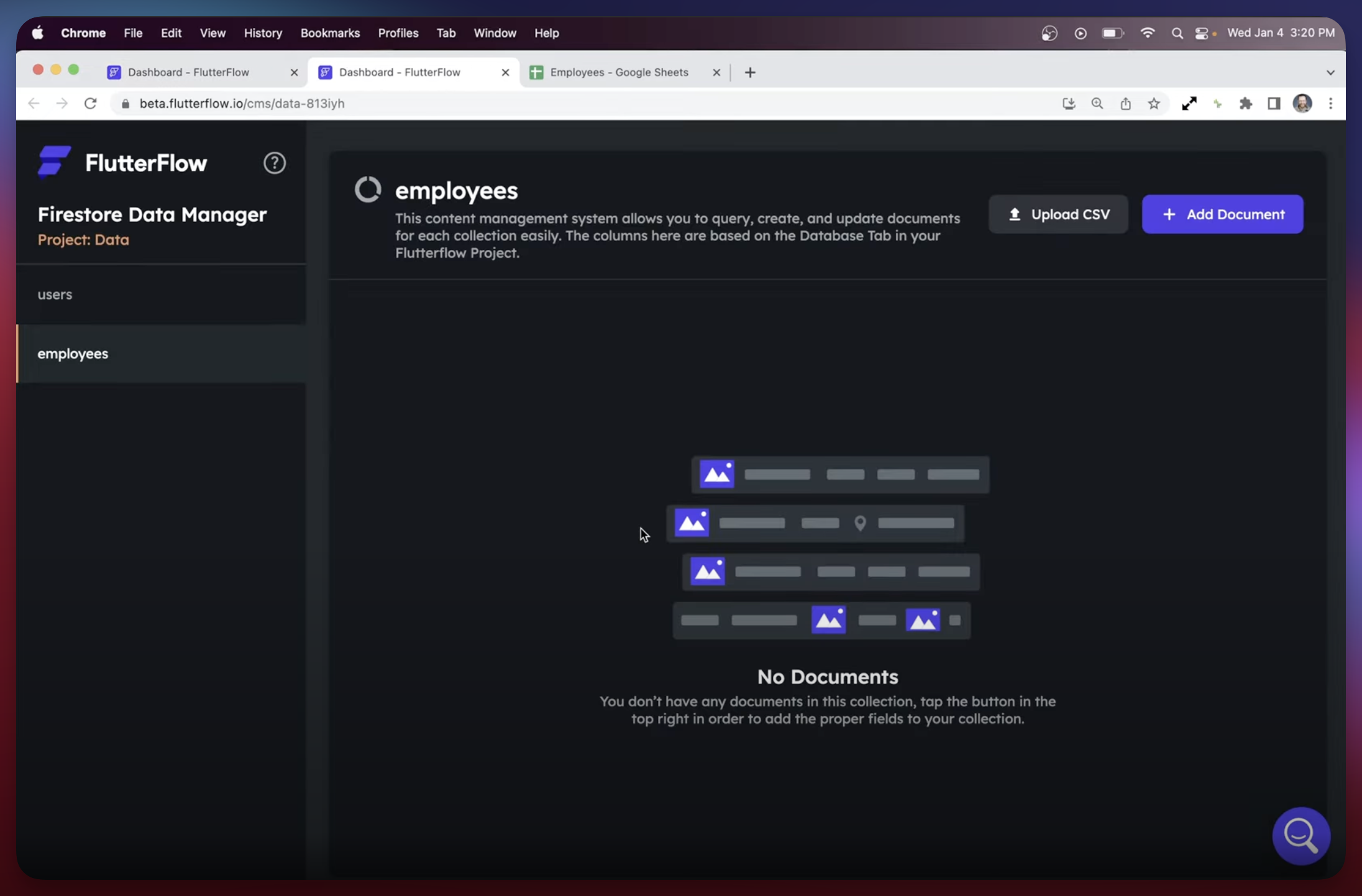
Task: Switch to the Employees Google Sheets tab
Action: [619, 72]
